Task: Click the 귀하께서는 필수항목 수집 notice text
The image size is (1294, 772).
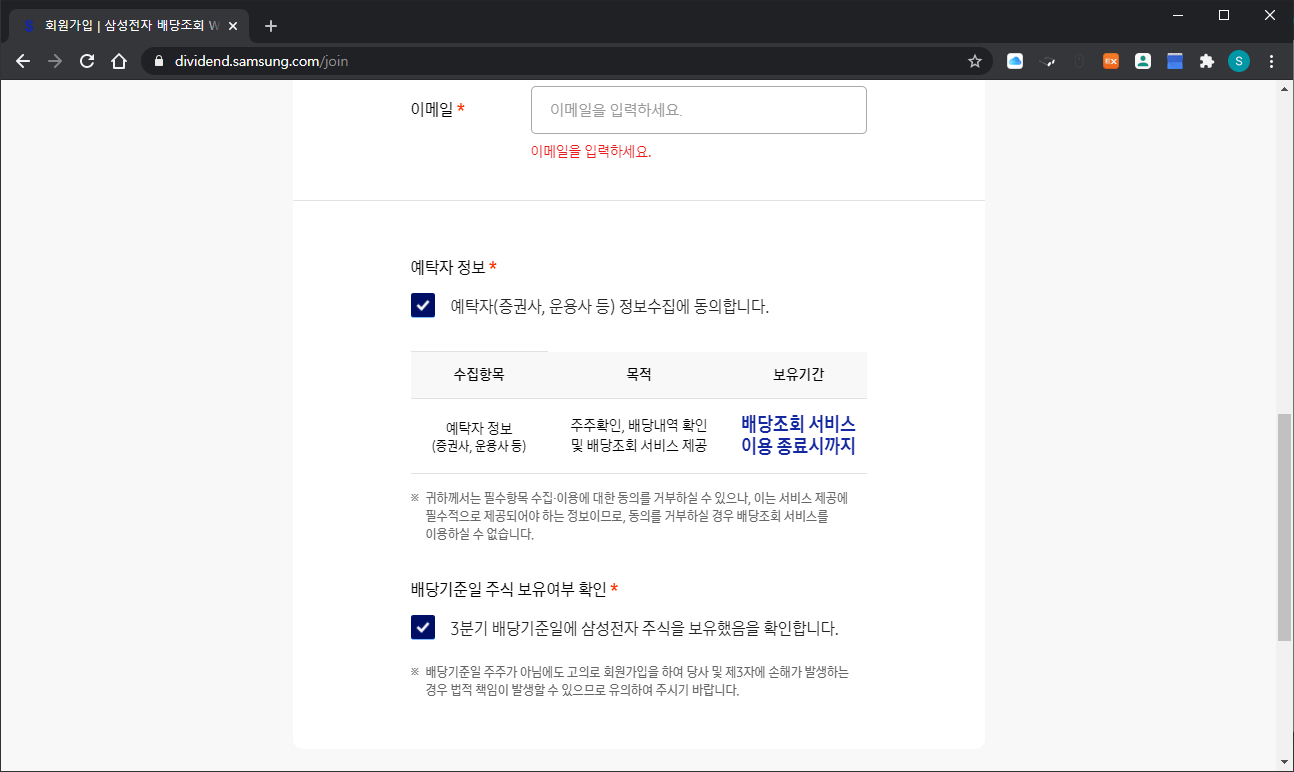Action: pyautogui.click(x=629, y=515)
